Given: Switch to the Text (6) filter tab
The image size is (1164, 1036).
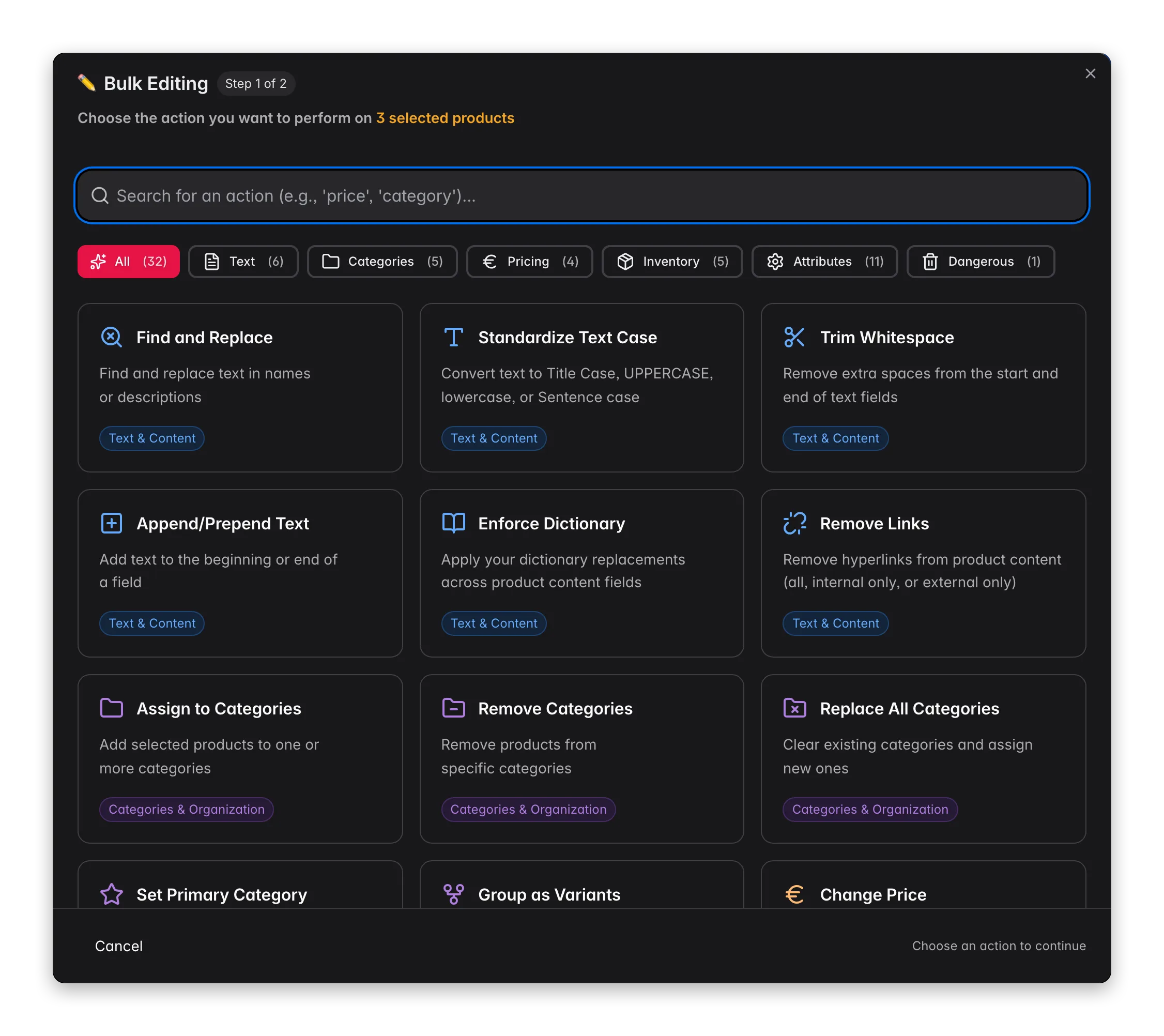Looking at the screenshot, I should tap(243, 262).
